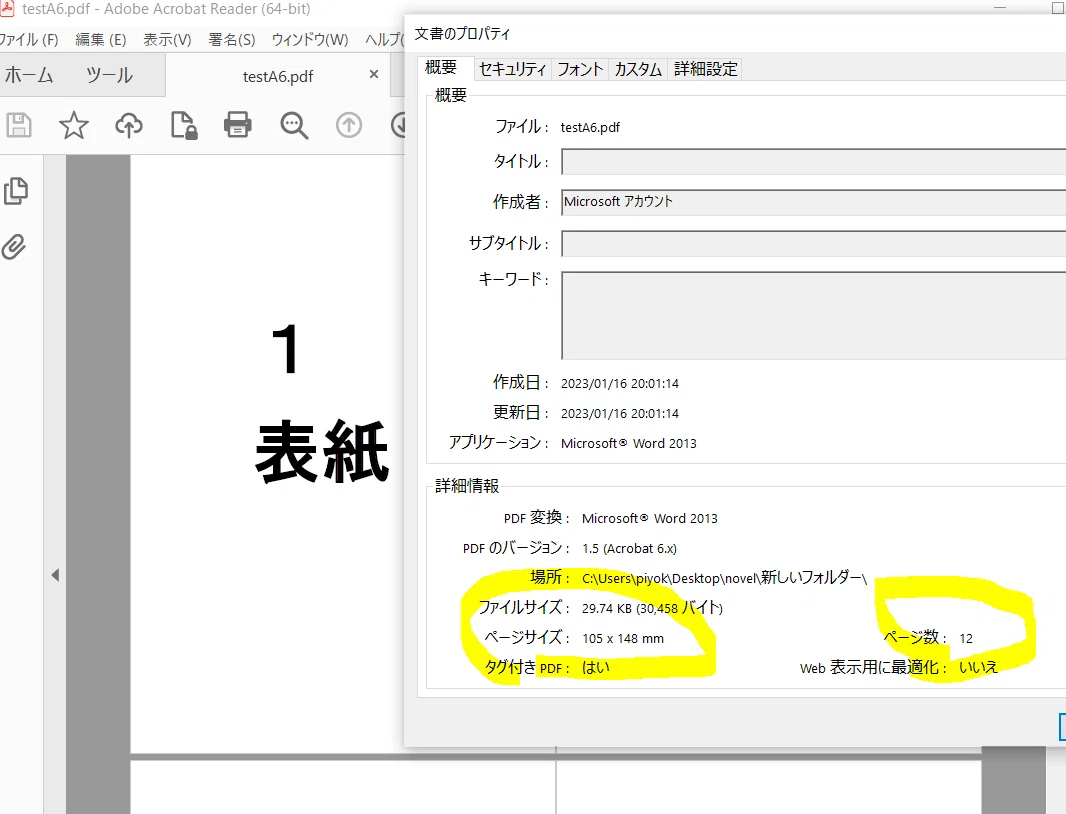The width and height of the screenshot is (1066, 814).
Task: Click the 作成日 timestamp value
Action: point(620,384)
